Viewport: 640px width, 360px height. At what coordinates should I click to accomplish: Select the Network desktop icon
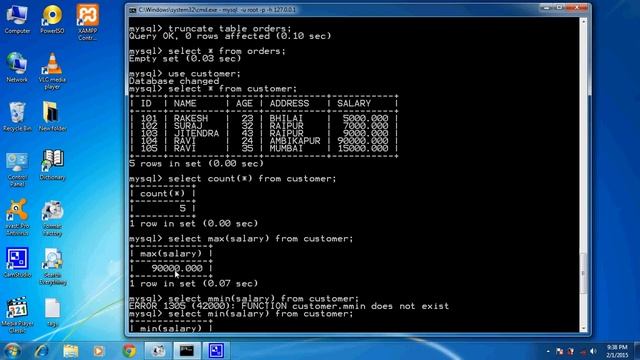click(17, 68)
